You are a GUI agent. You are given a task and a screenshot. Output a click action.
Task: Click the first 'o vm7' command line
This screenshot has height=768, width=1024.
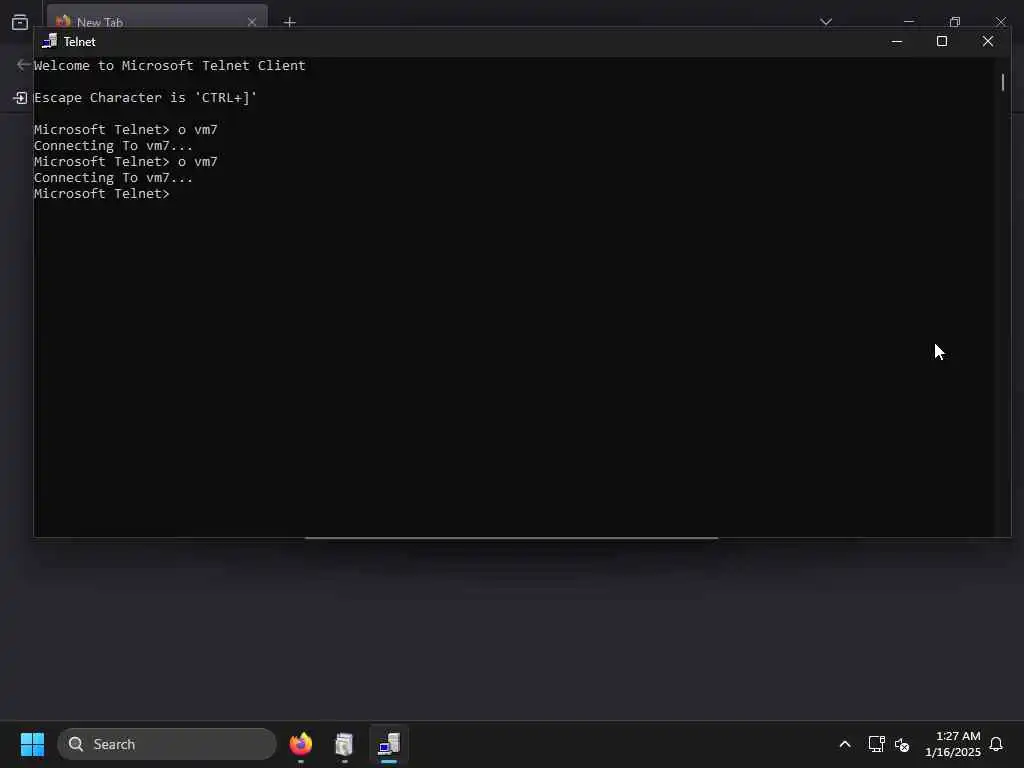[x=125, y=129]
